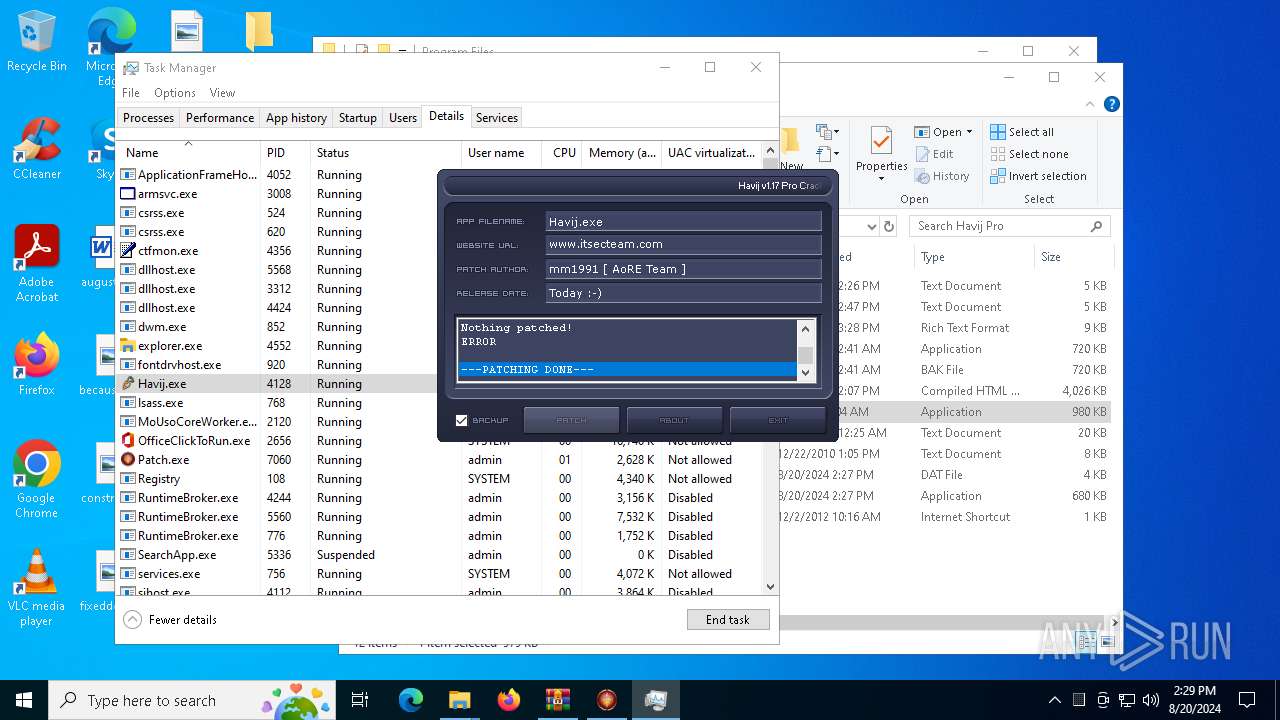This screenshot has width=1280, height=720.
Task: Open Task Manager View menu
Action: [x=222, y=93]
